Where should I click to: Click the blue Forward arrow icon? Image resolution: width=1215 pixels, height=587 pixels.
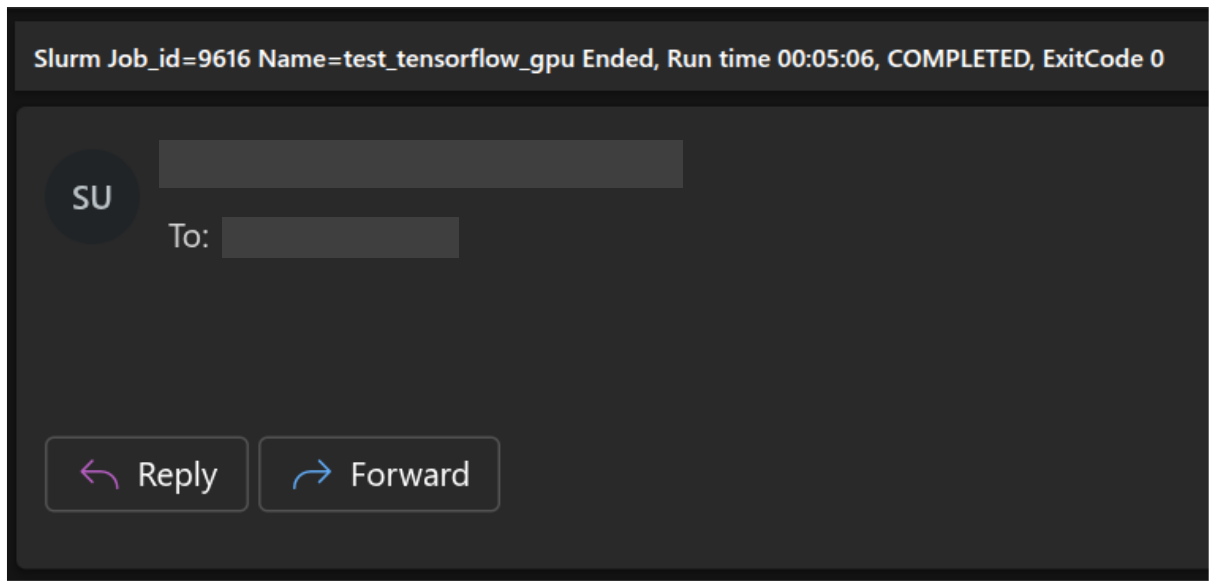tap(311, 474)
